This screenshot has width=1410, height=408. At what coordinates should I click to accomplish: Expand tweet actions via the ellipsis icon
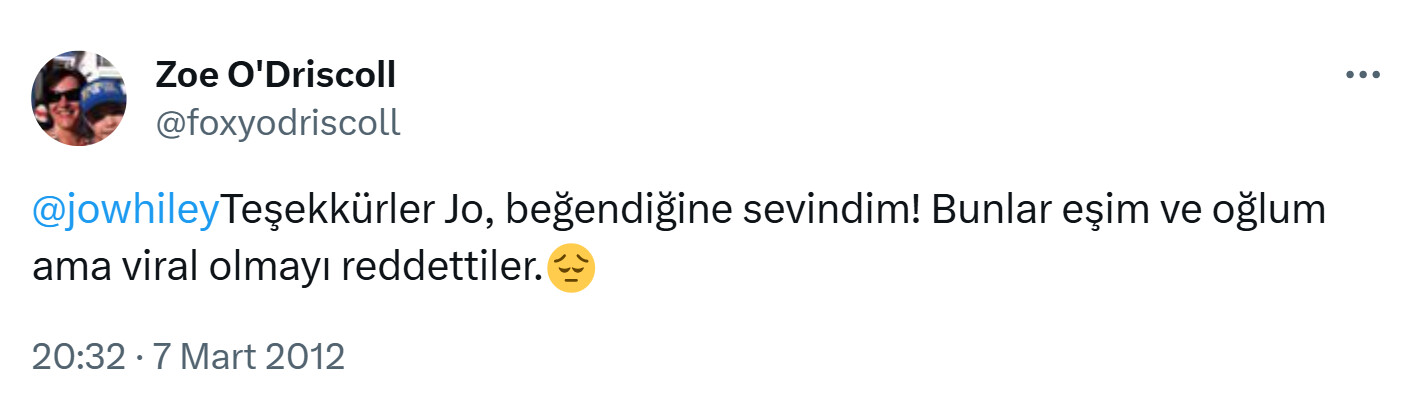point(1362,76)
